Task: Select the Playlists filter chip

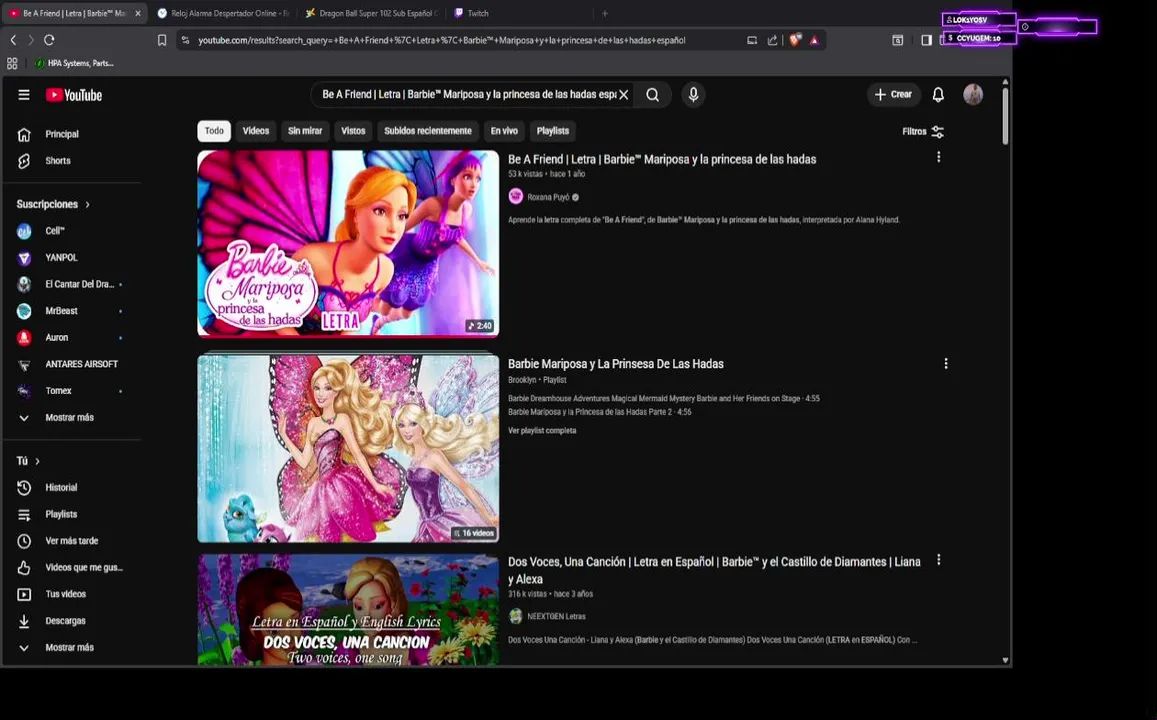Action: pos(553,131)
